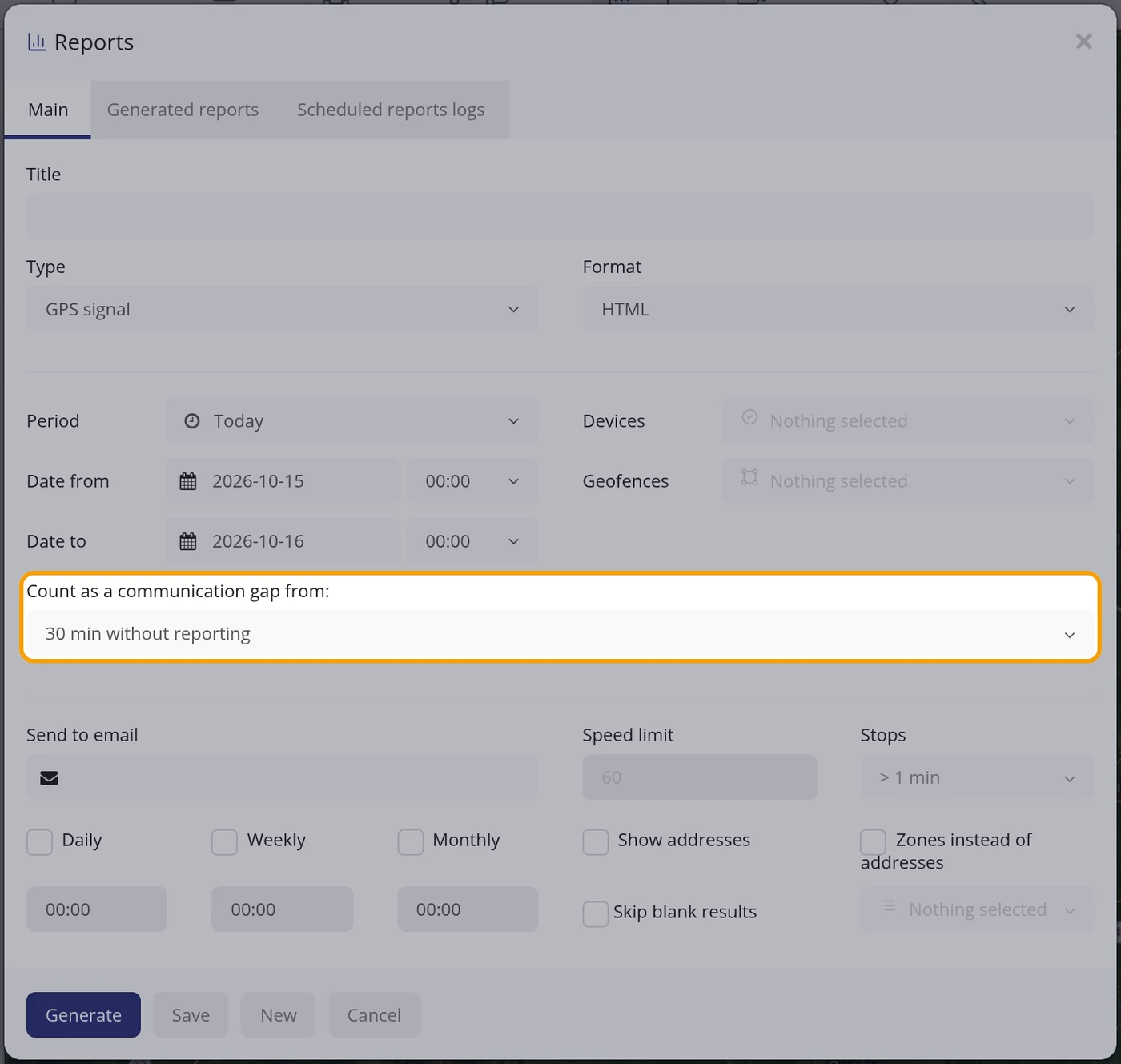Click the Reports bar chart icon
The width and height of the screenshot is (1121, 1064).
pos(37,42)
